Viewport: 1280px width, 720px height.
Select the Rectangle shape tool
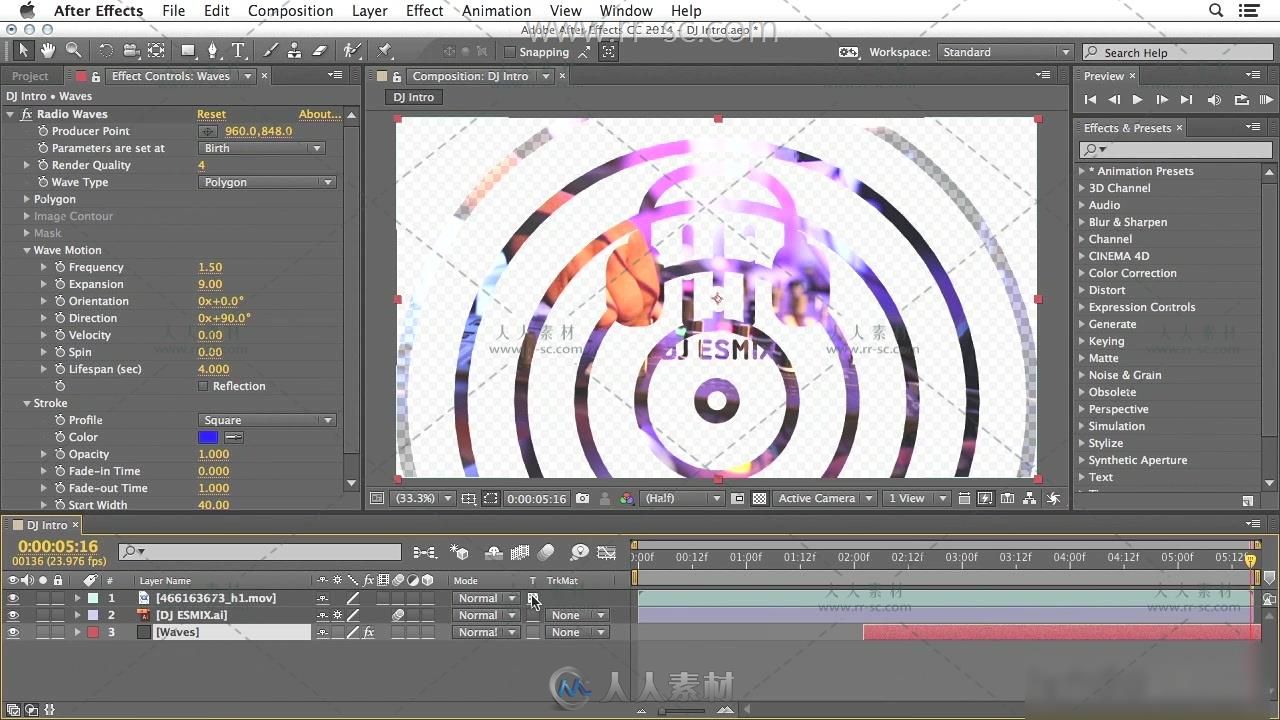tap(188, 51)
